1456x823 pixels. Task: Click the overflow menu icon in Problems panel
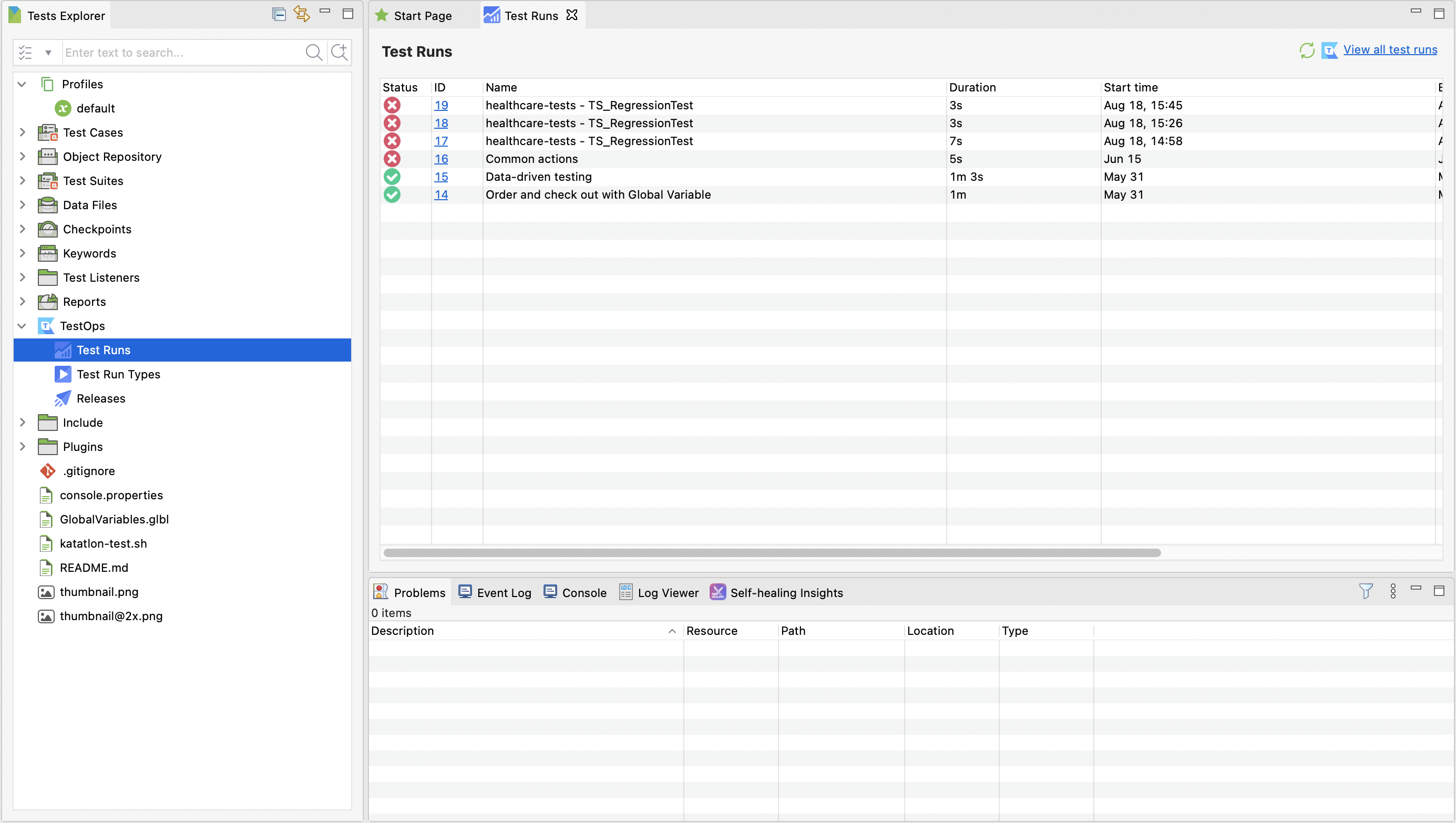[1393, 592]
